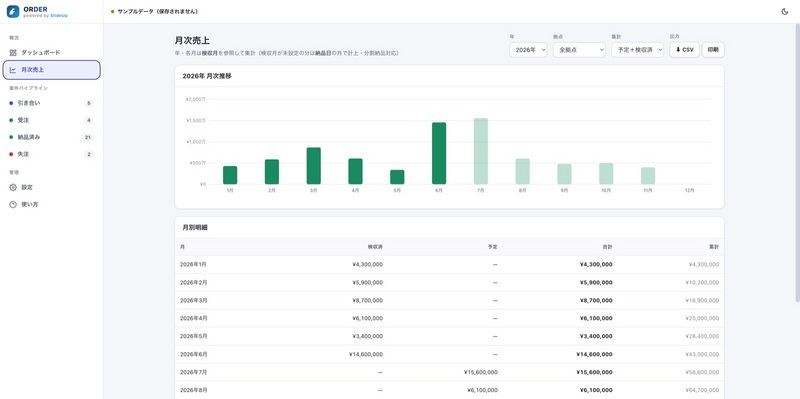Viewport: 800px width, 399px height.
Task: Download data with the CSV button
Action: tap(684, 49)
